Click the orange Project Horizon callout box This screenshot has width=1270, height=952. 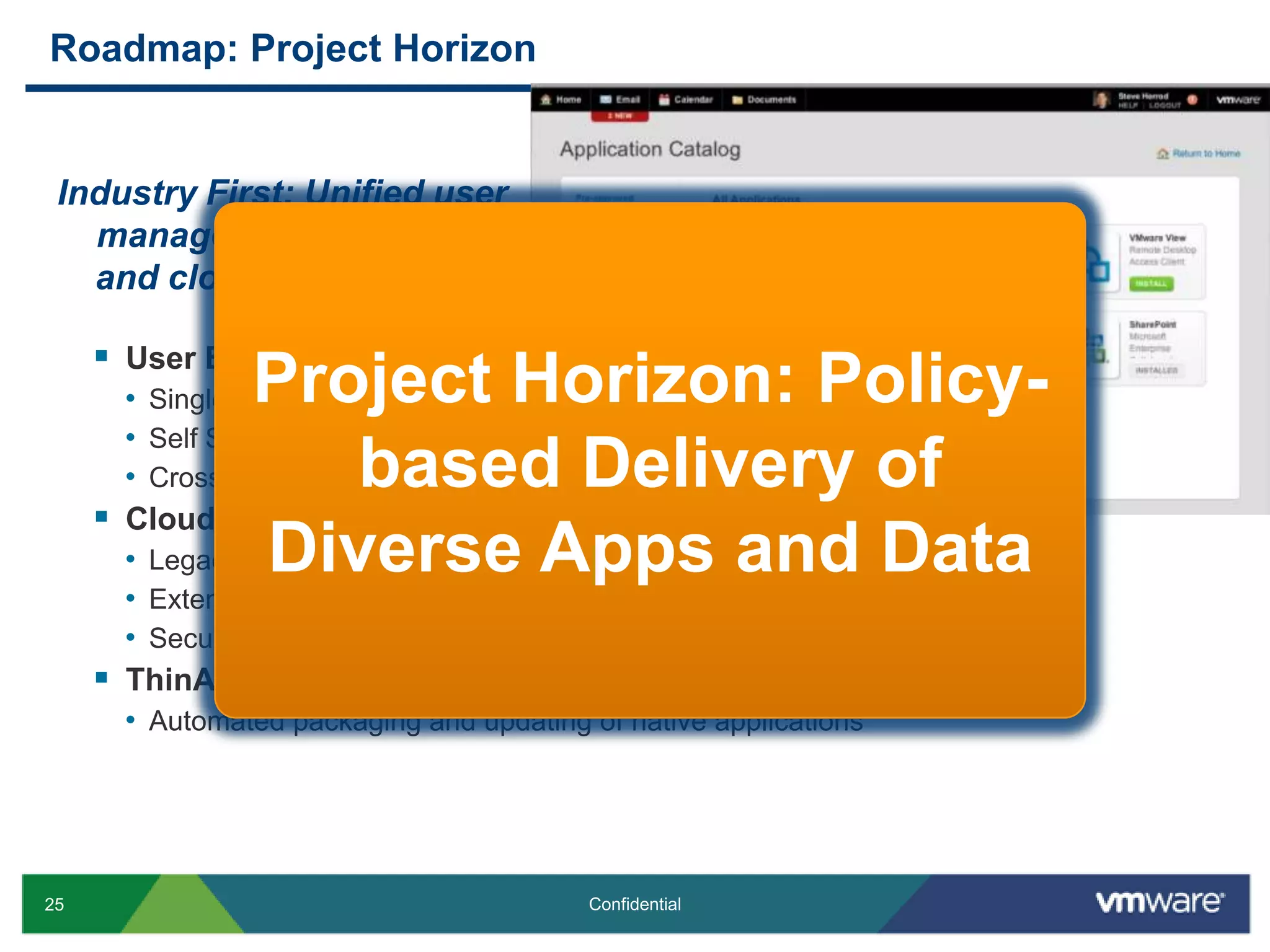coord(649,460)
